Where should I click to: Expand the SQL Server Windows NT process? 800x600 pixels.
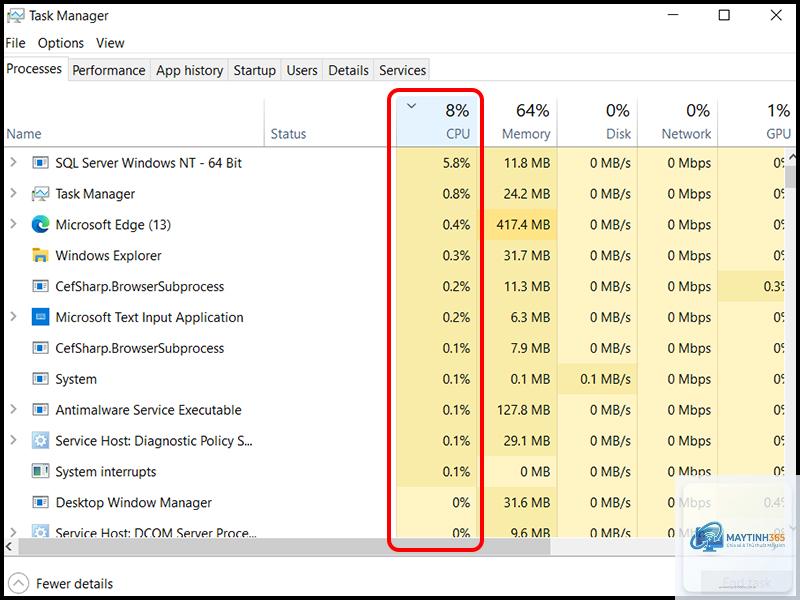14,162
